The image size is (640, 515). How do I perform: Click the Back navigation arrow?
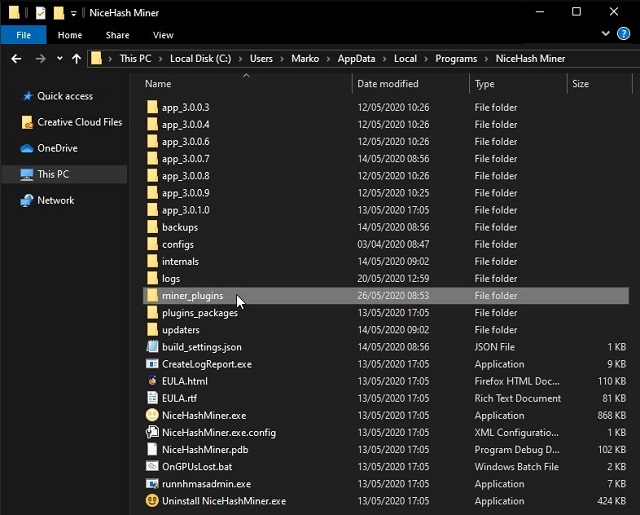[x=16, y=59]
